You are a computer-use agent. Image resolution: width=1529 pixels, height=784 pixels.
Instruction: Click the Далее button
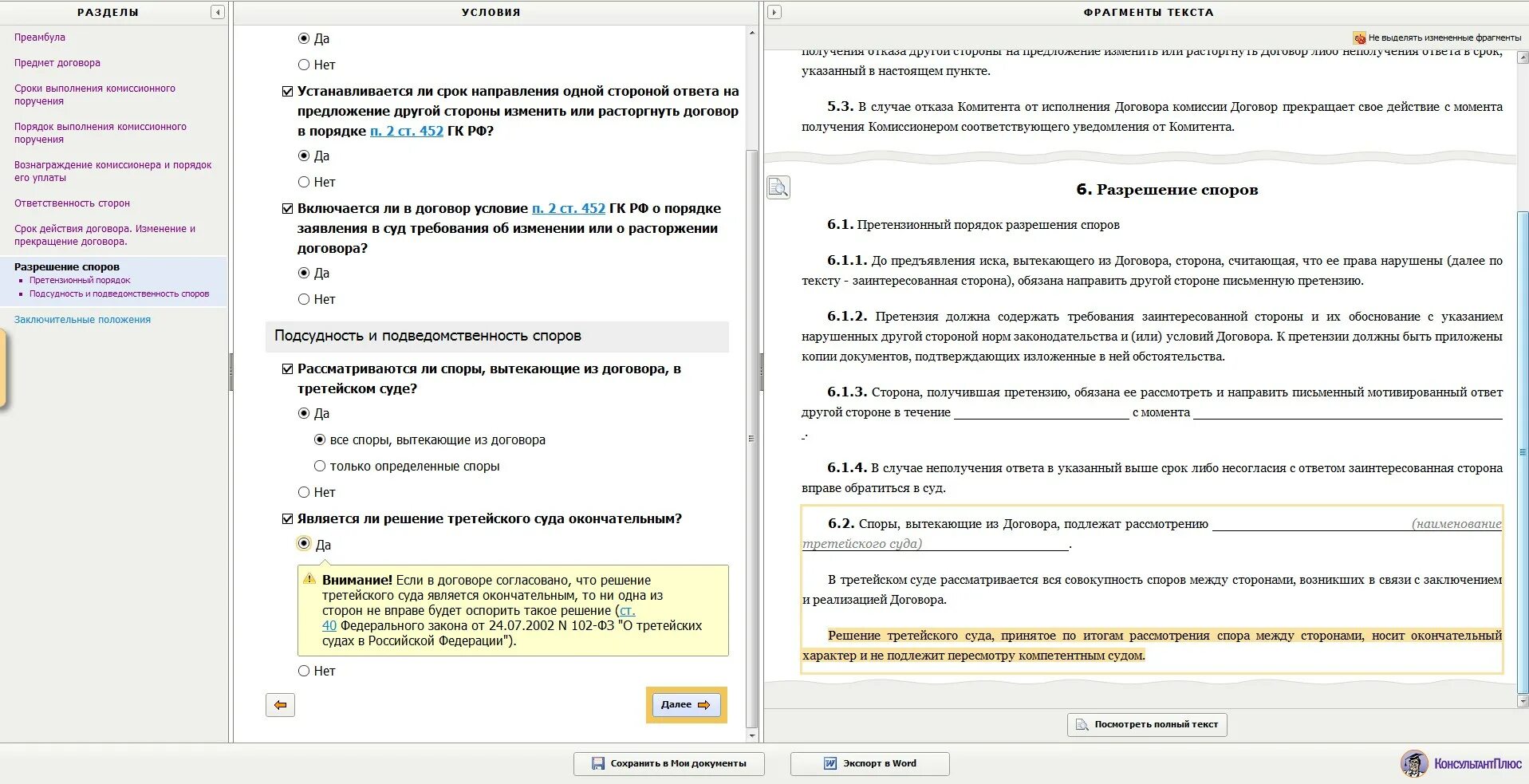686,705
